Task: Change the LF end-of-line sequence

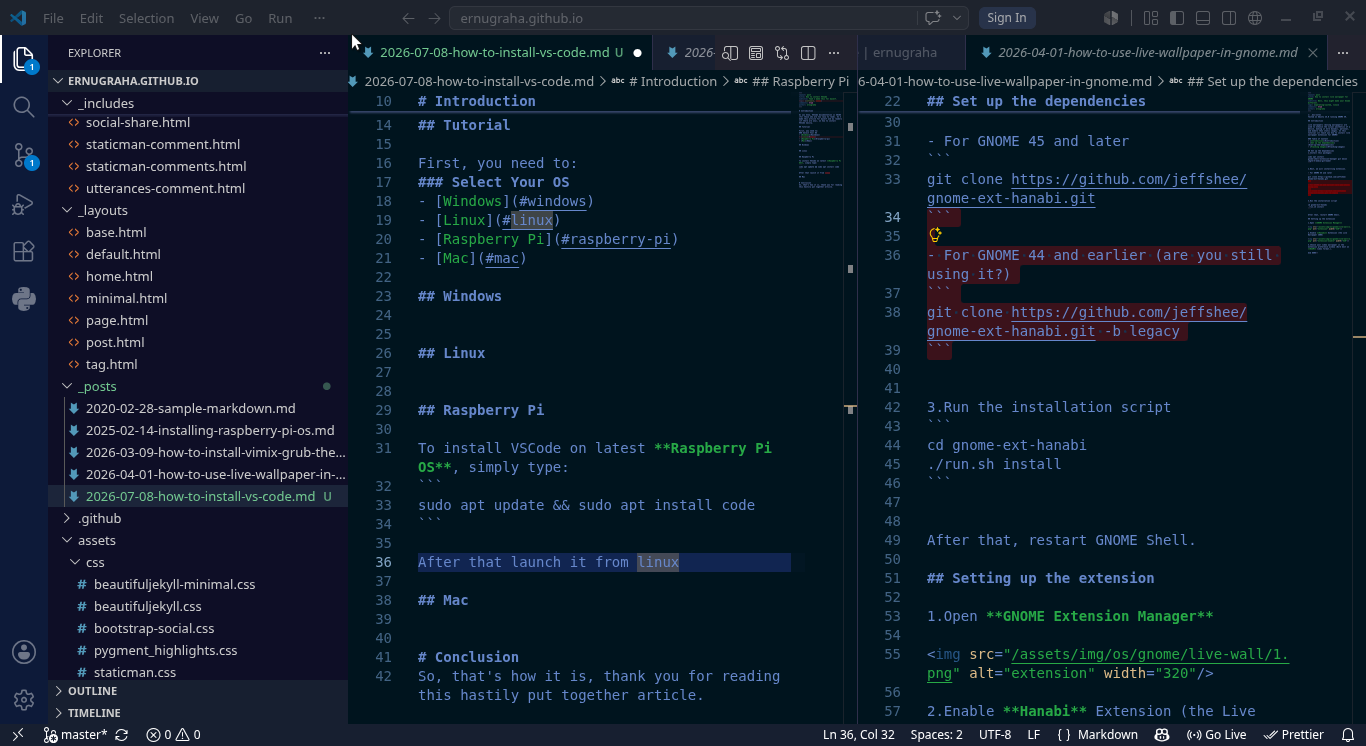Action: (1034, 735)
